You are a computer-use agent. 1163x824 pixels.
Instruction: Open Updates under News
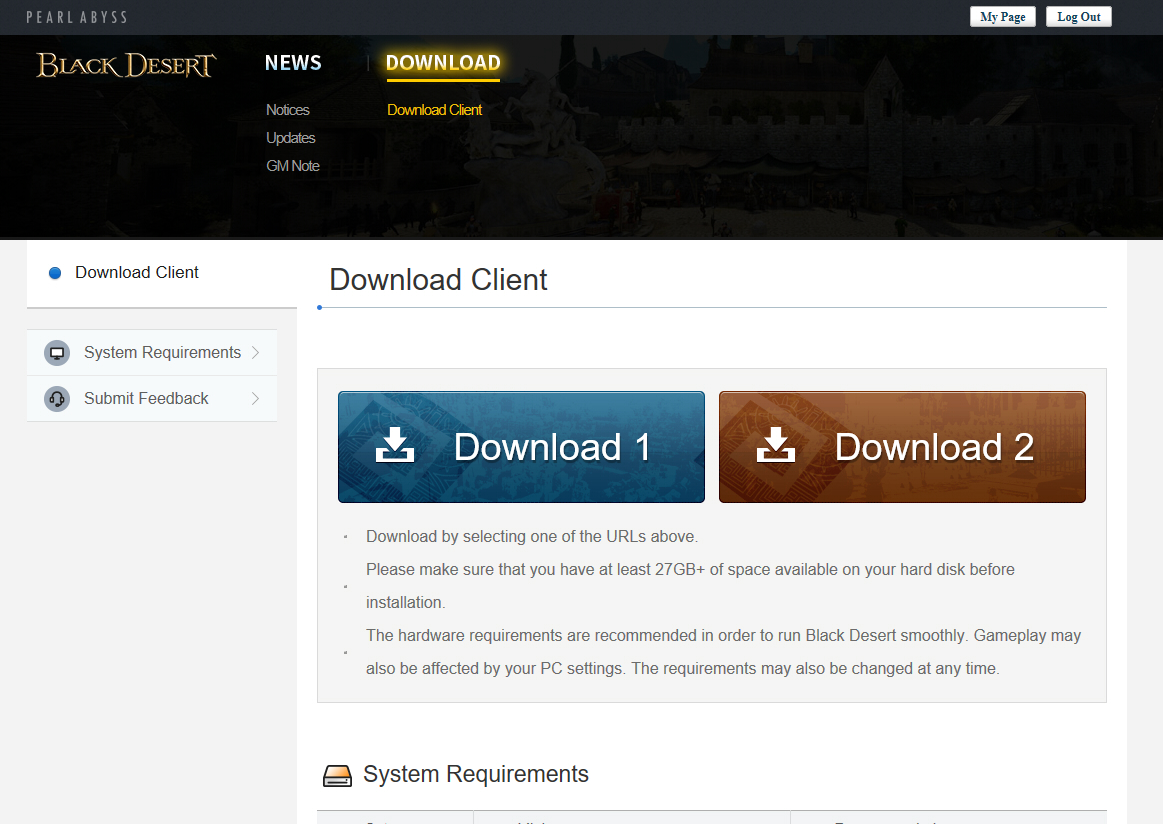[x=291, y=138]
